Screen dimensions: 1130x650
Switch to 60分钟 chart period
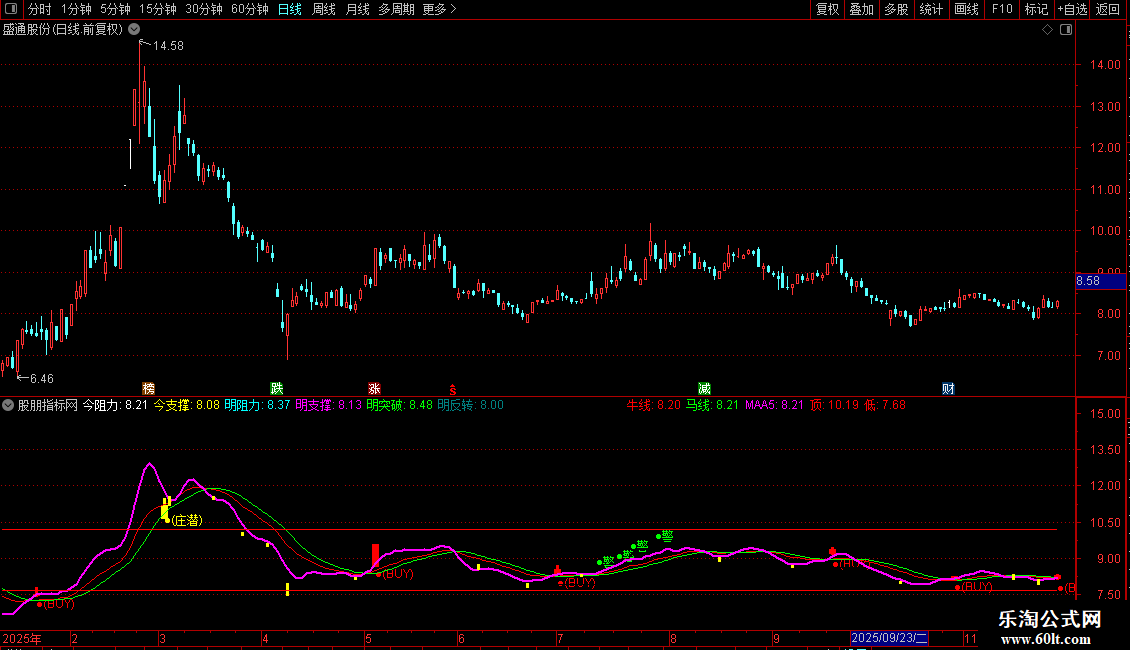click(x=250, y=9)
